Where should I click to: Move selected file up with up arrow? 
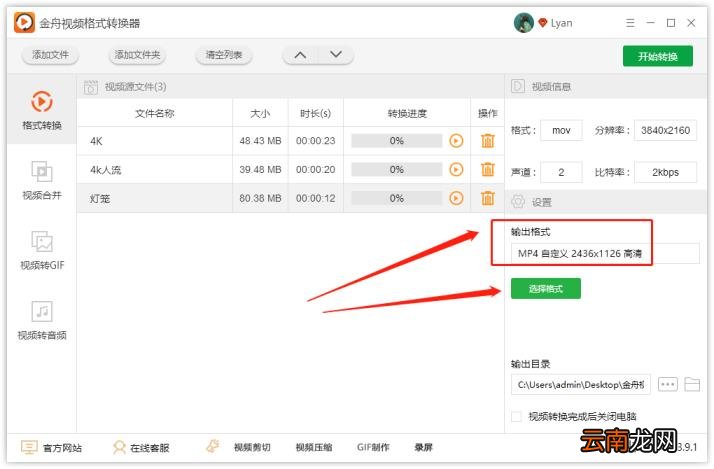(x=300, y=55)
